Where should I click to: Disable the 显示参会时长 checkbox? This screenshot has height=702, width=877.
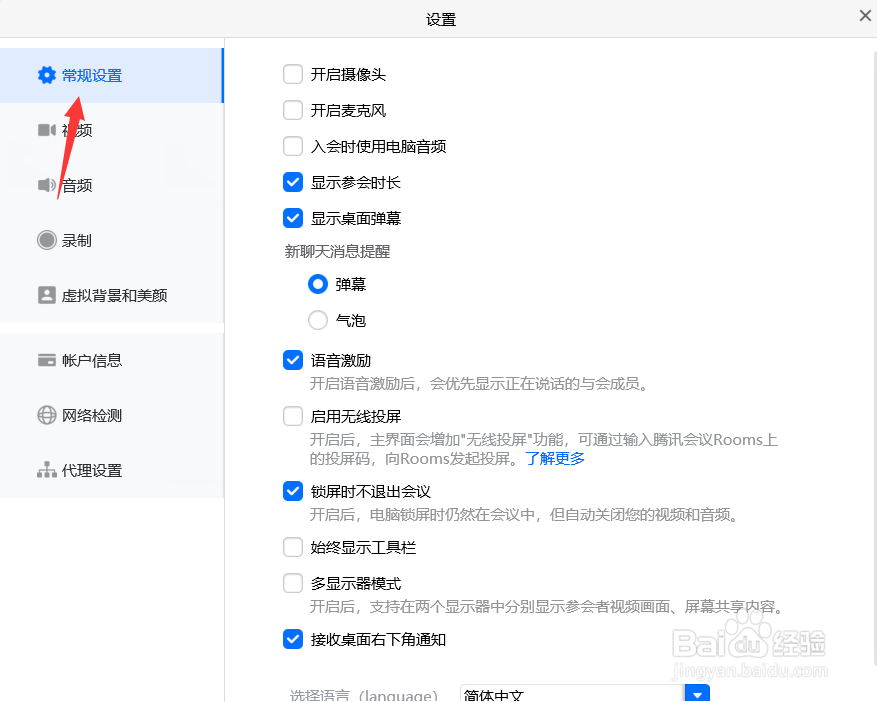293,182
